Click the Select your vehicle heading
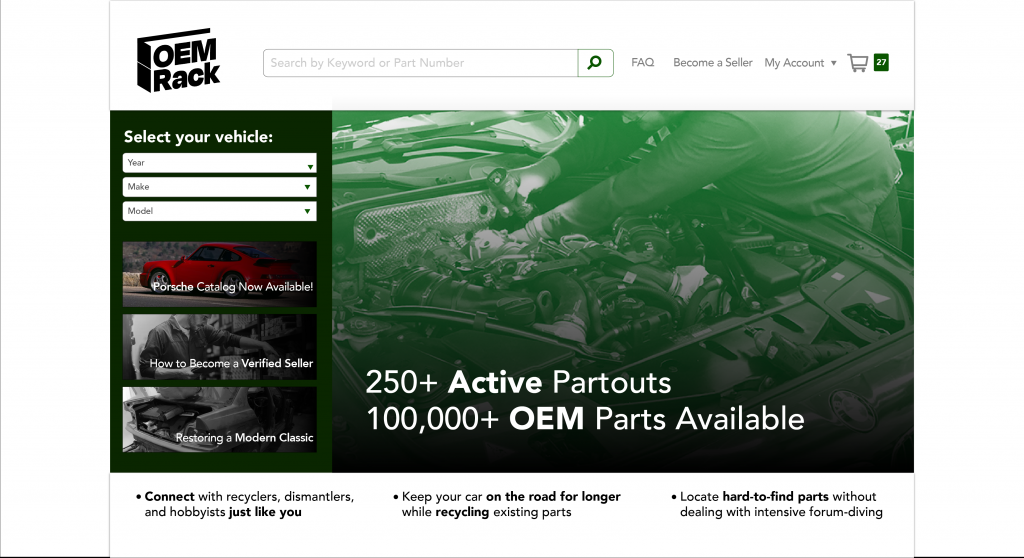This screenshot has height=558, width=1024. pos(198,137)
